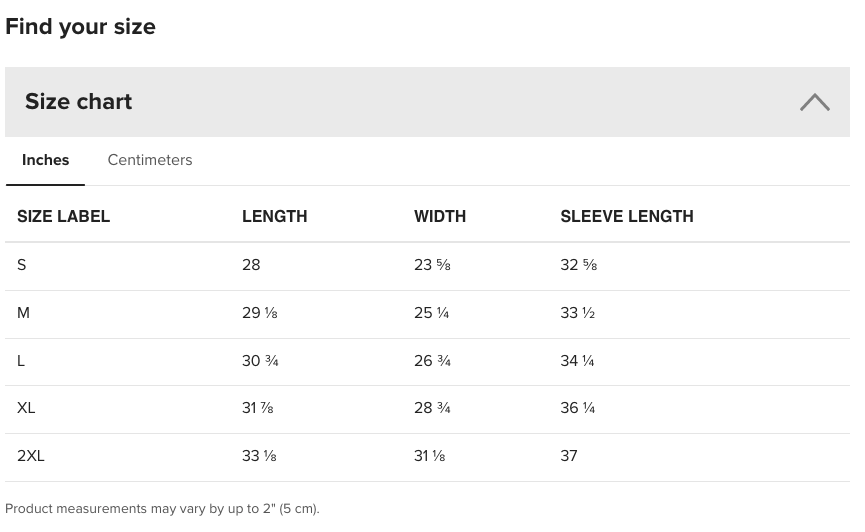865x532 pixels.
Task: Click the WIDTH column header
Action: 440,216
